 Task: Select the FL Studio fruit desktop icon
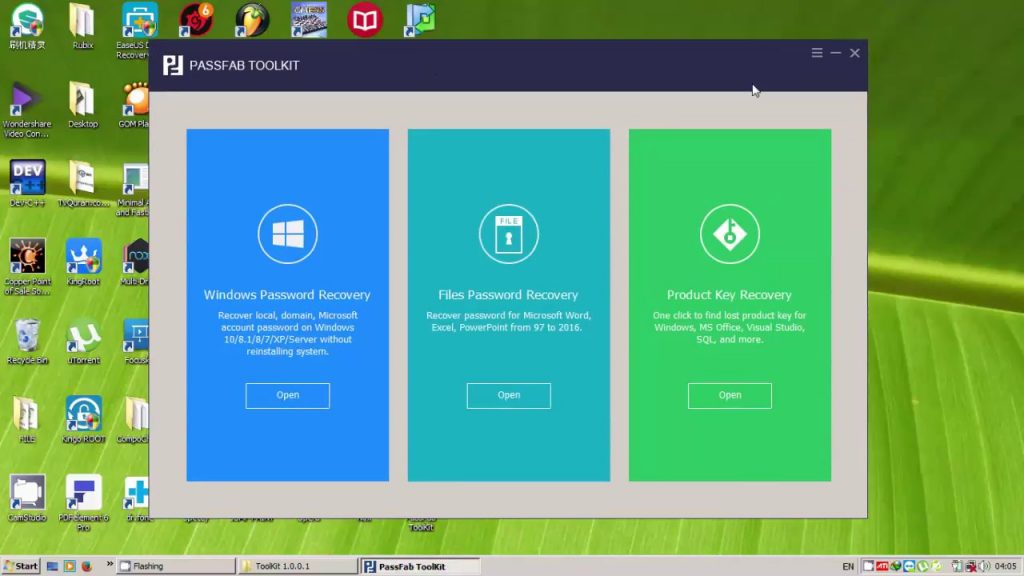tap(252, 20)
